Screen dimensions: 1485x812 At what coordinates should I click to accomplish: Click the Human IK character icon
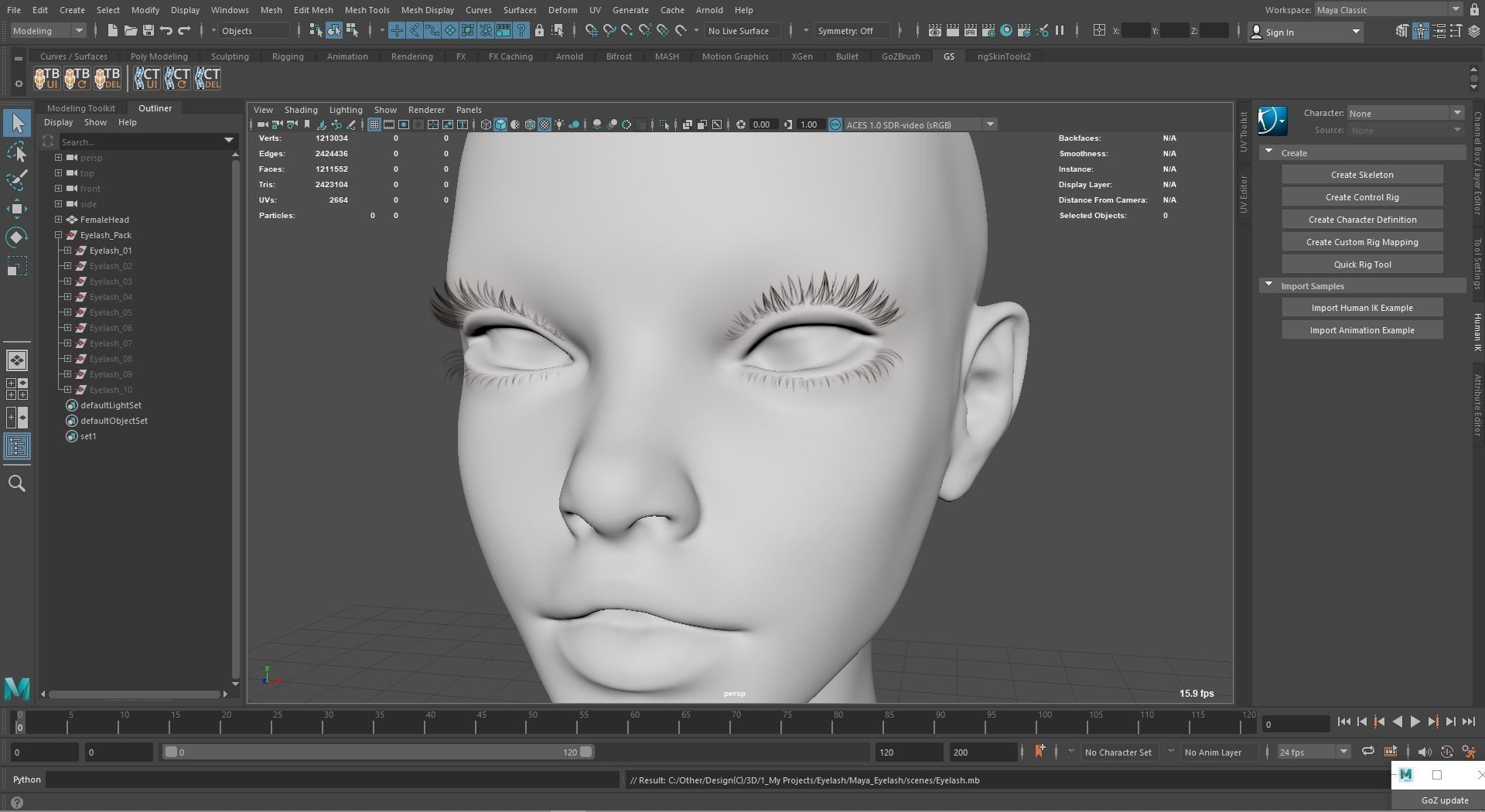click(x=1272, y=121)
